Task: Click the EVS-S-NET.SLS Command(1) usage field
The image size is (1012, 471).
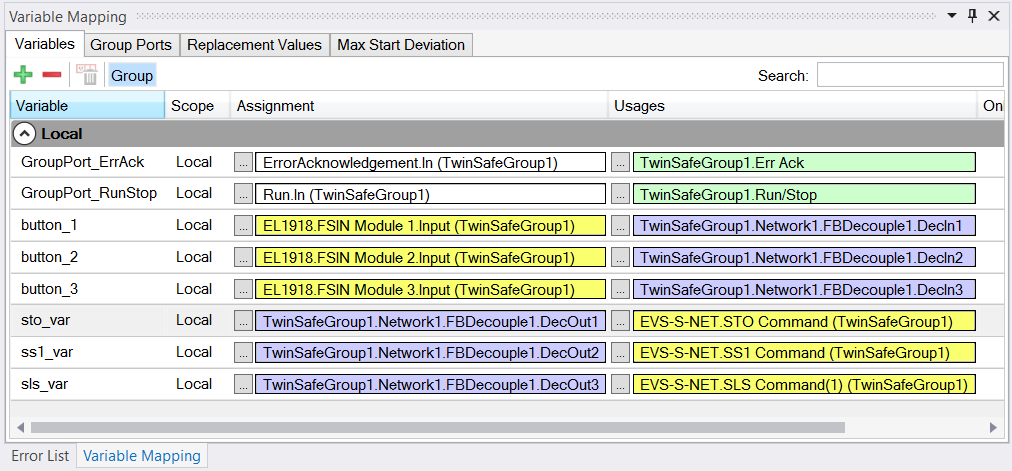Action: [804, 385]
